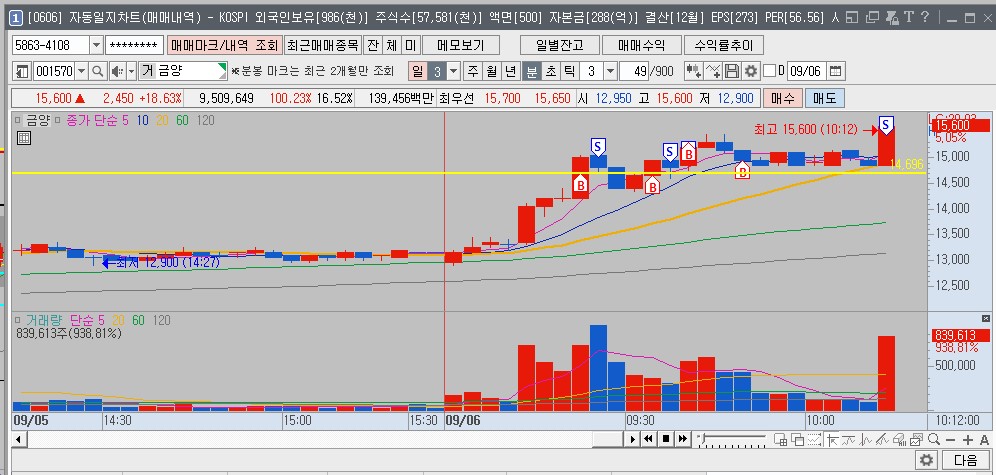Open the 수익률추이 view
Image resolution: width=996 pixels, height=475 pixels.
tap(723, 45)
